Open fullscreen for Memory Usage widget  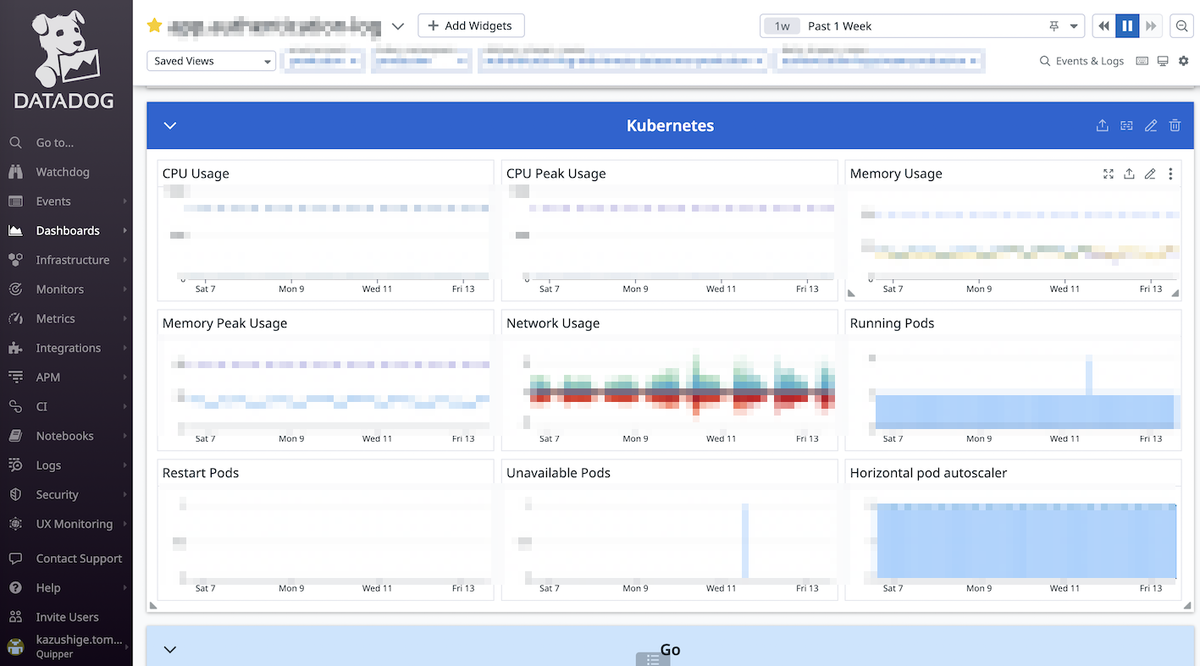[1108, 174]
